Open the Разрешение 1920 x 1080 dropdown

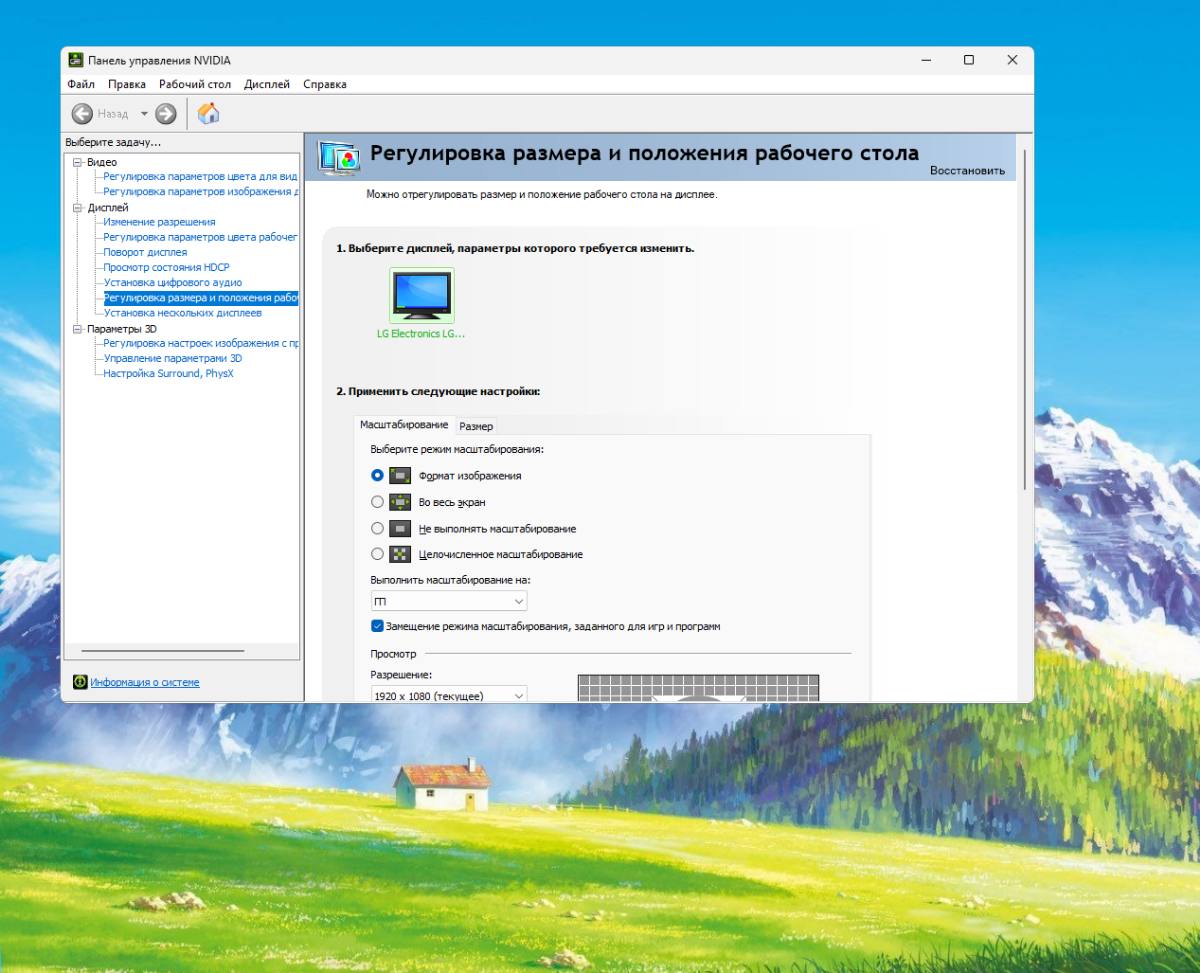pos(449,694)
